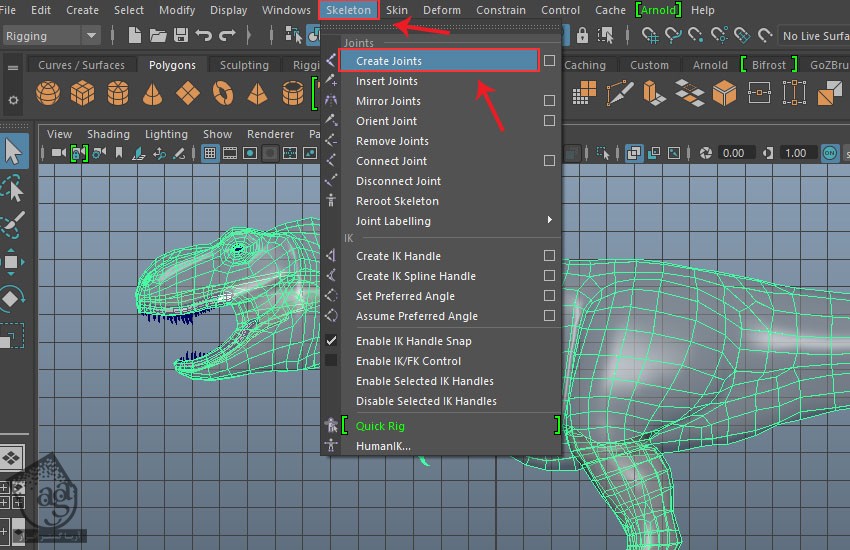Click the Undo arrow icon
The image size is (850, 550).
(205, 36)
